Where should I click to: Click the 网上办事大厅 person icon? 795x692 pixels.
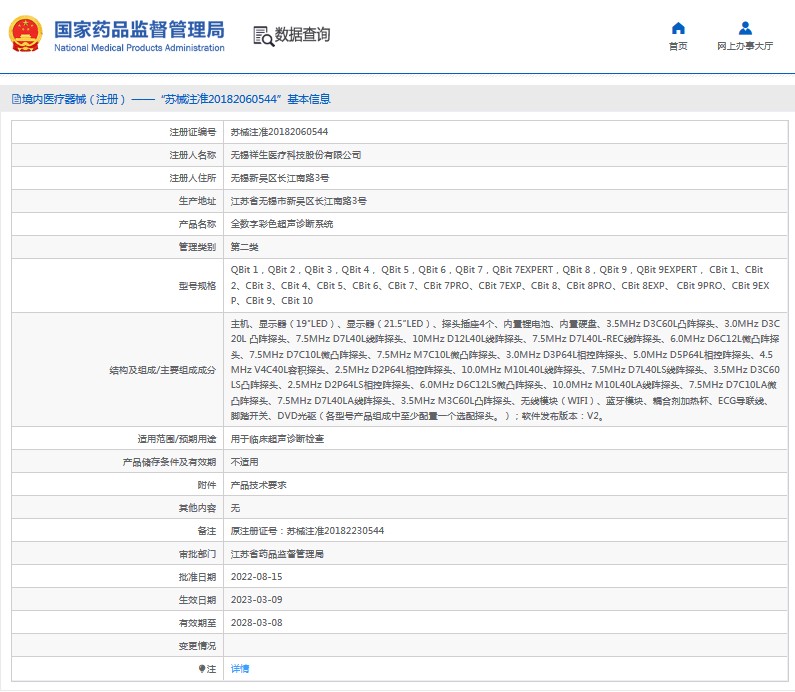(x=745, y=28)
